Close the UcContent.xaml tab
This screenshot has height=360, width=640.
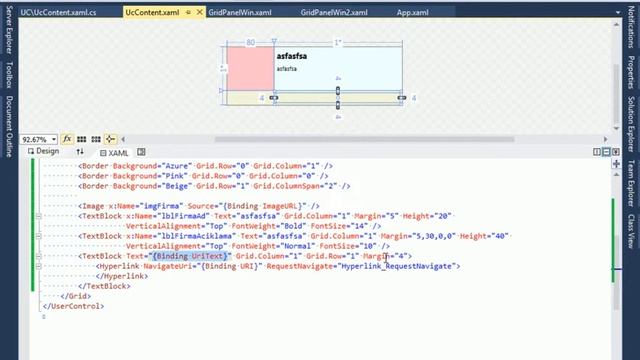click(200, 12)
